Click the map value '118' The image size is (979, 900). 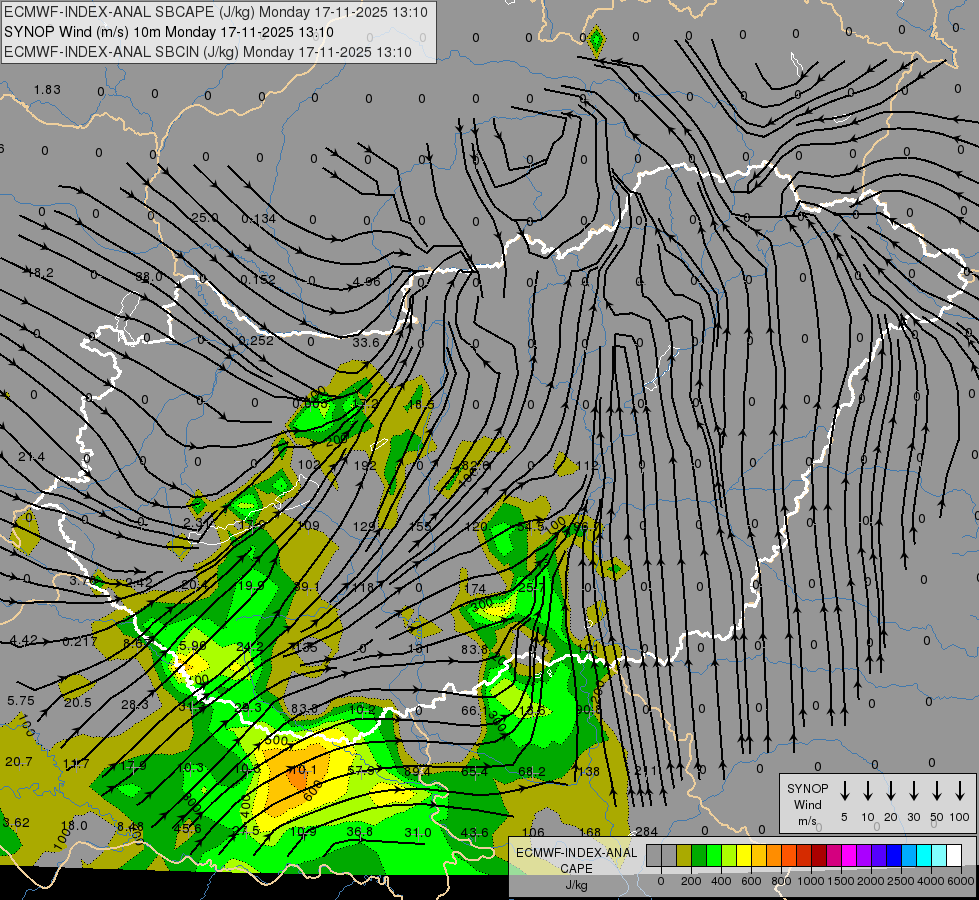pos(363,587)
